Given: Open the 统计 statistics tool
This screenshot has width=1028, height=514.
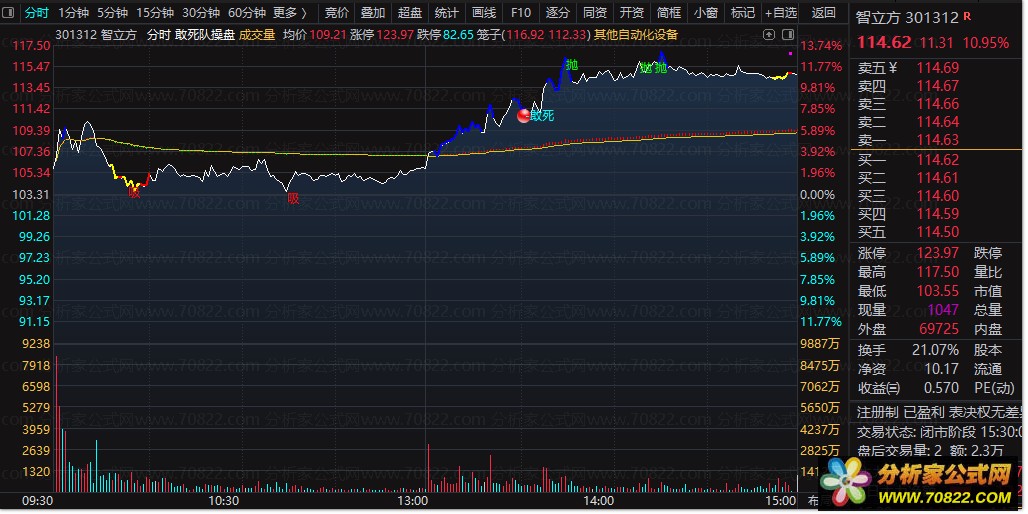Looking at the screenshot, I should (x=446, y=12).
